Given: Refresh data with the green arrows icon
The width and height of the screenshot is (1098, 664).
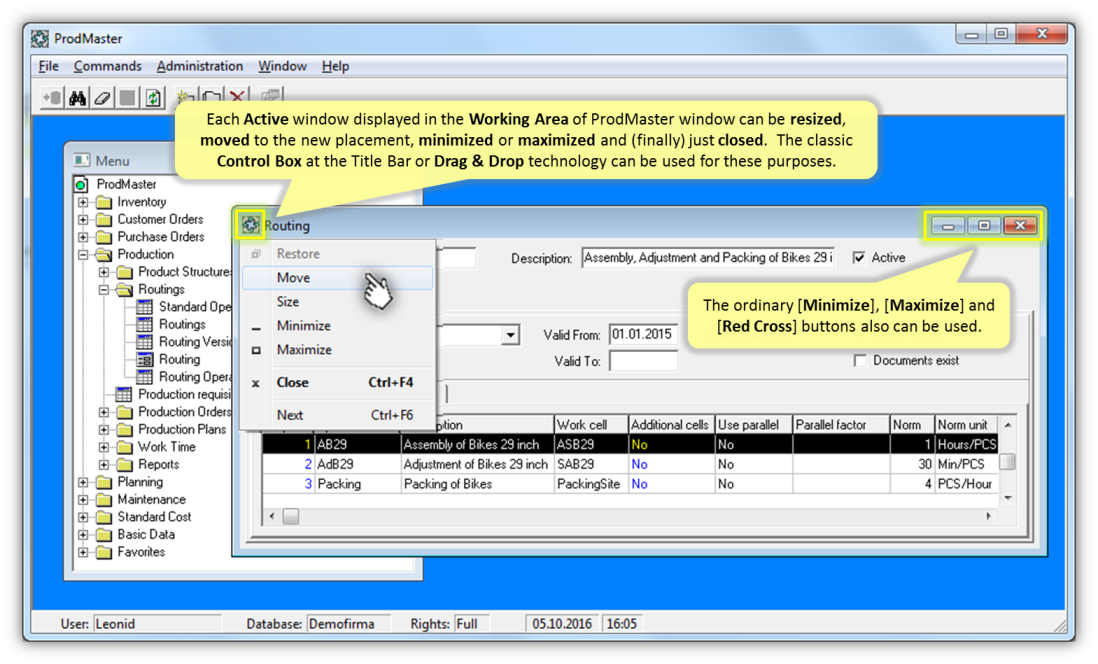Looking at the screenshot, I should point(153,98).
